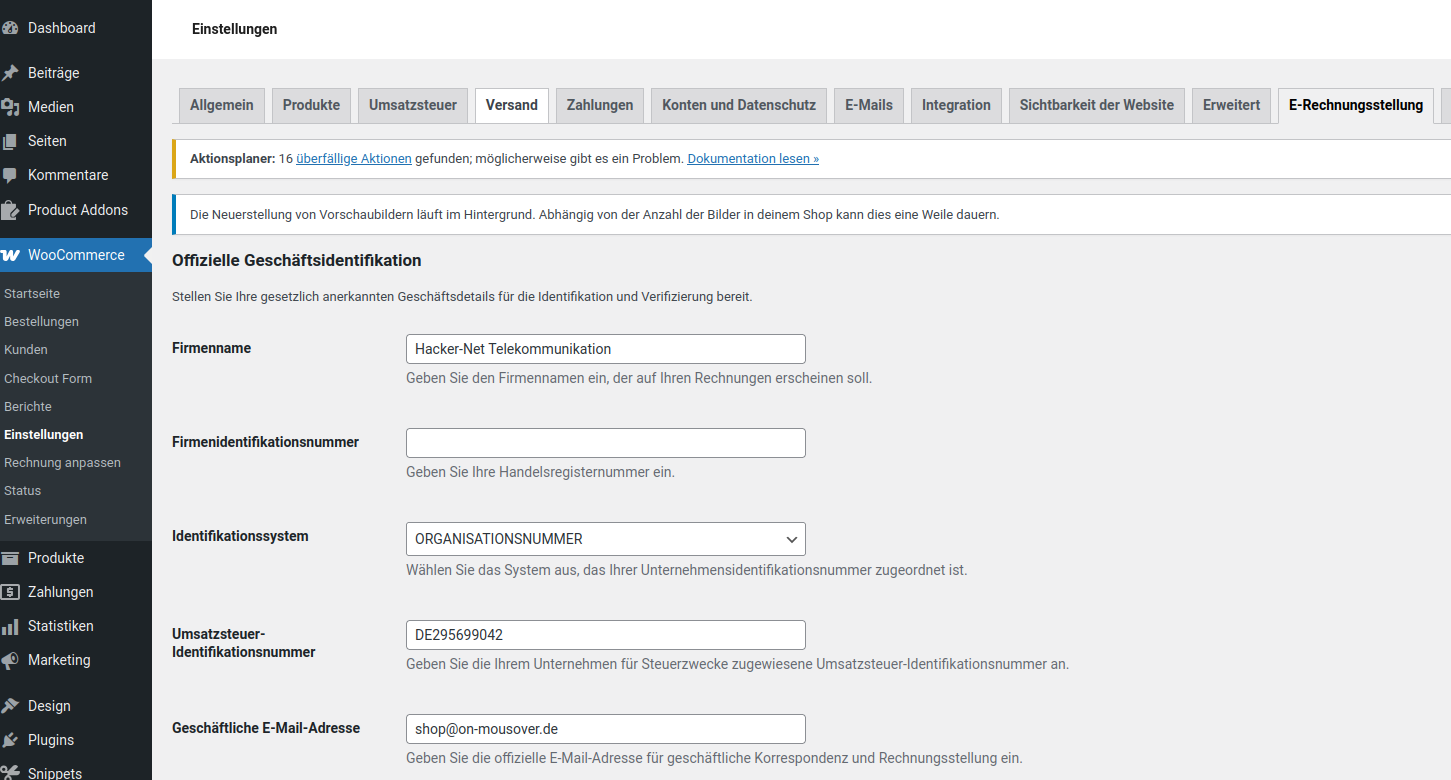
Task: Open Bestellungen in the WooCommerce submenu
Action: pyautogui.click(x=41, y=322)
